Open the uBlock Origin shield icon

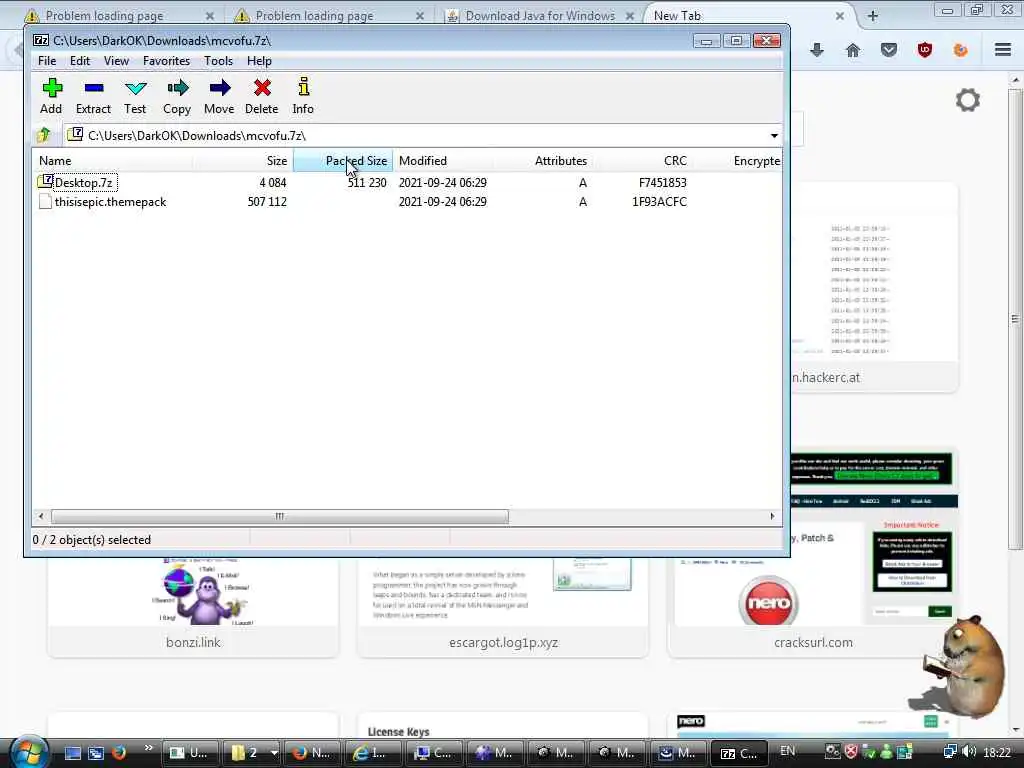925,50
